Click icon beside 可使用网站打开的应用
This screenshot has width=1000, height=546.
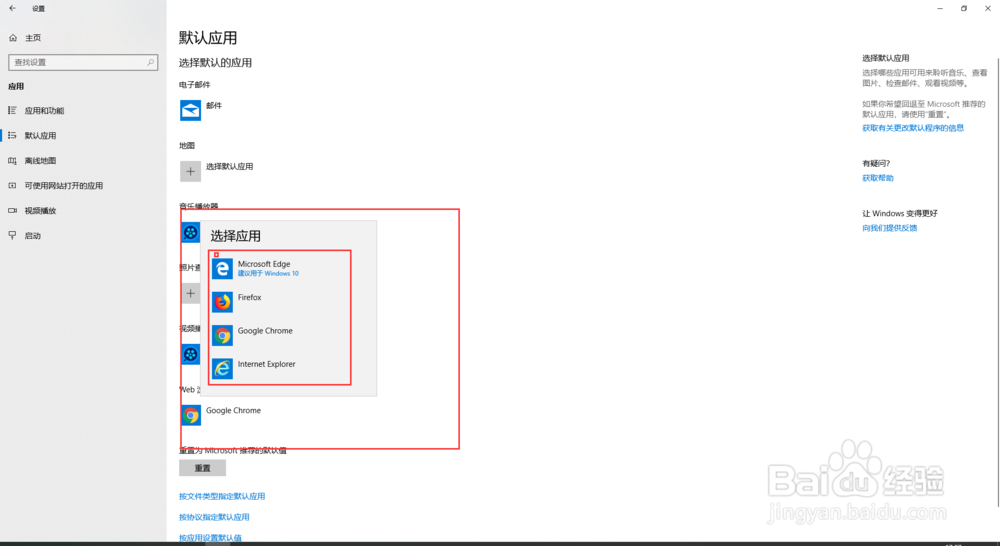tap(12, 186)
